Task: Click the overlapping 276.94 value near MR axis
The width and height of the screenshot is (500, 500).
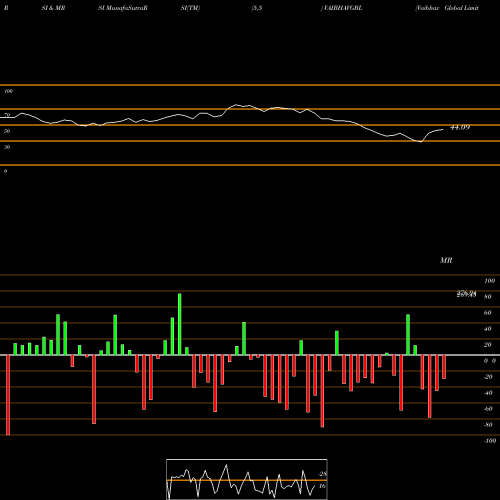Action: (466, 293)
